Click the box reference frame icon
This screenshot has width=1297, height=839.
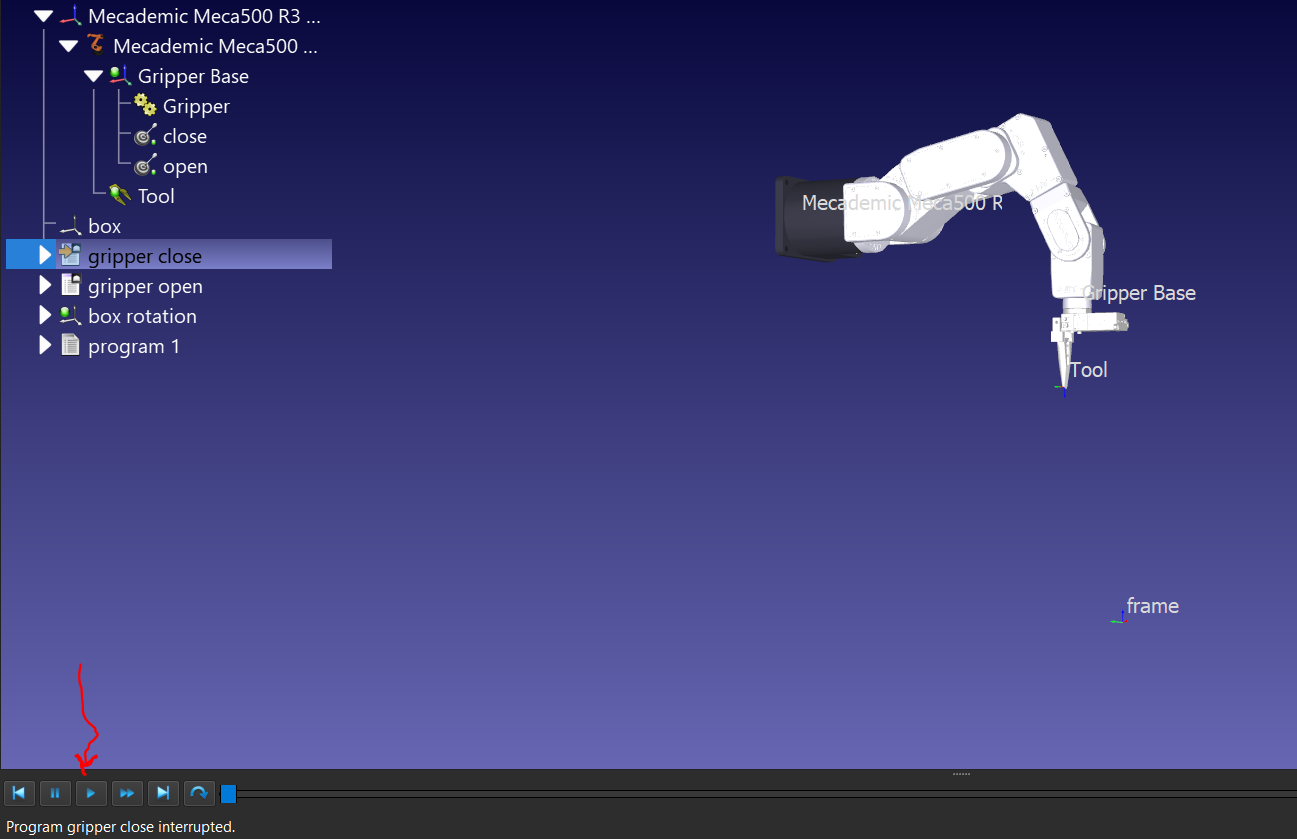pyautogui.click(x=70, y=226)
